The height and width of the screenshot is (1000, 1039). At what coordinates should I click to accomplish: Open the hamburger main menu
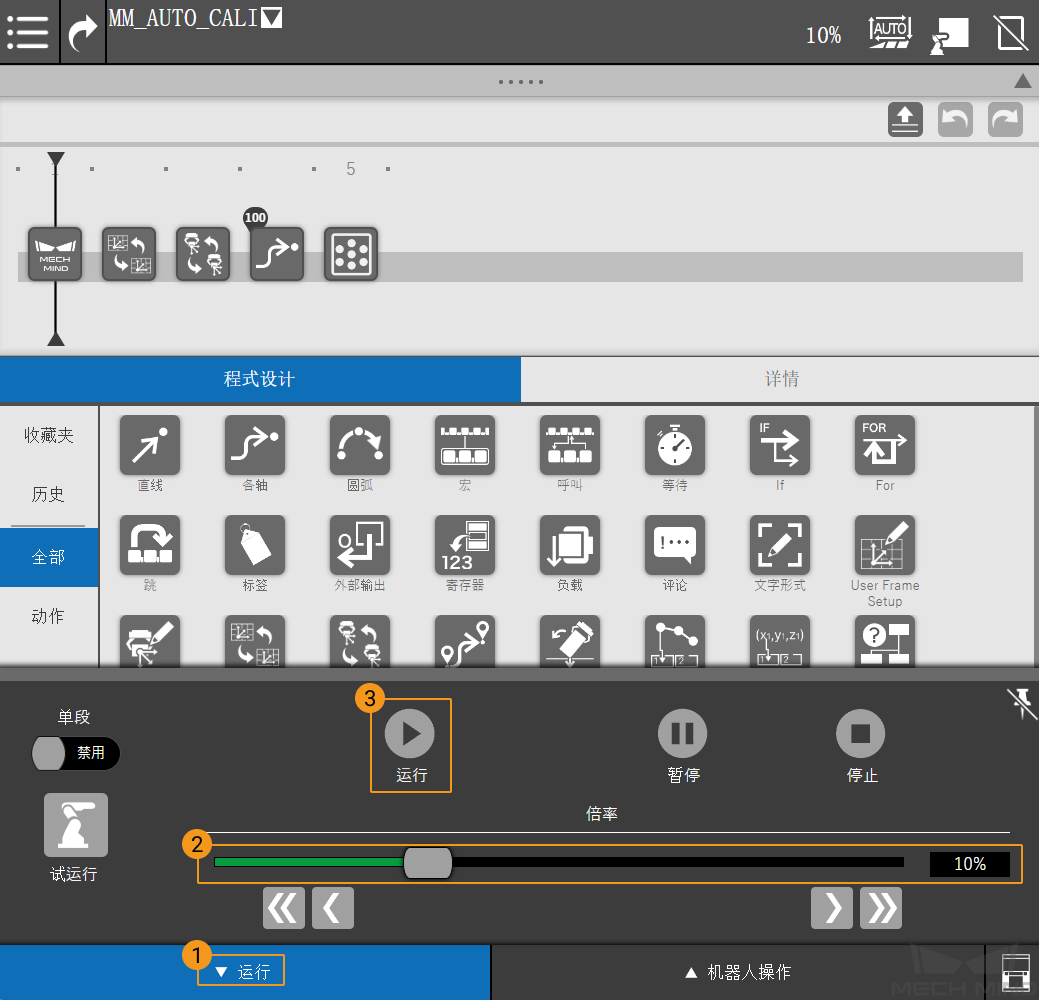[28, 32]
